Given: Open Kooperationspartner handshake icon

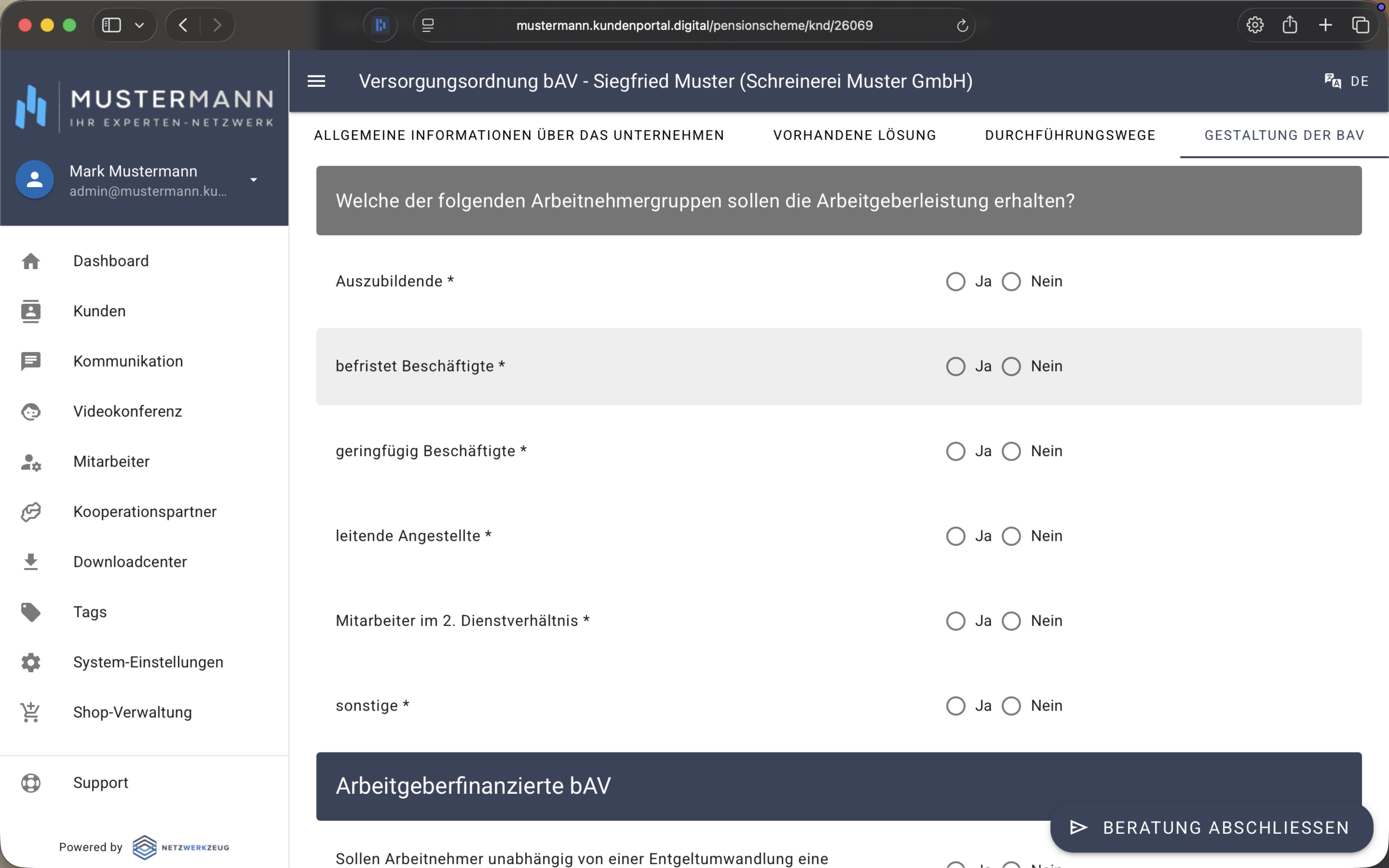Looking at the screenshot, I should point(31,512).
